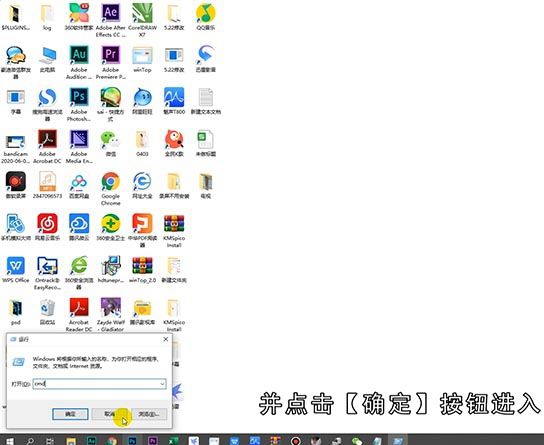The height and width of the screenshot is (445, 544).
Task: Select the Adobe Premiere Pro desktop icon
Action: coord(110,62)
